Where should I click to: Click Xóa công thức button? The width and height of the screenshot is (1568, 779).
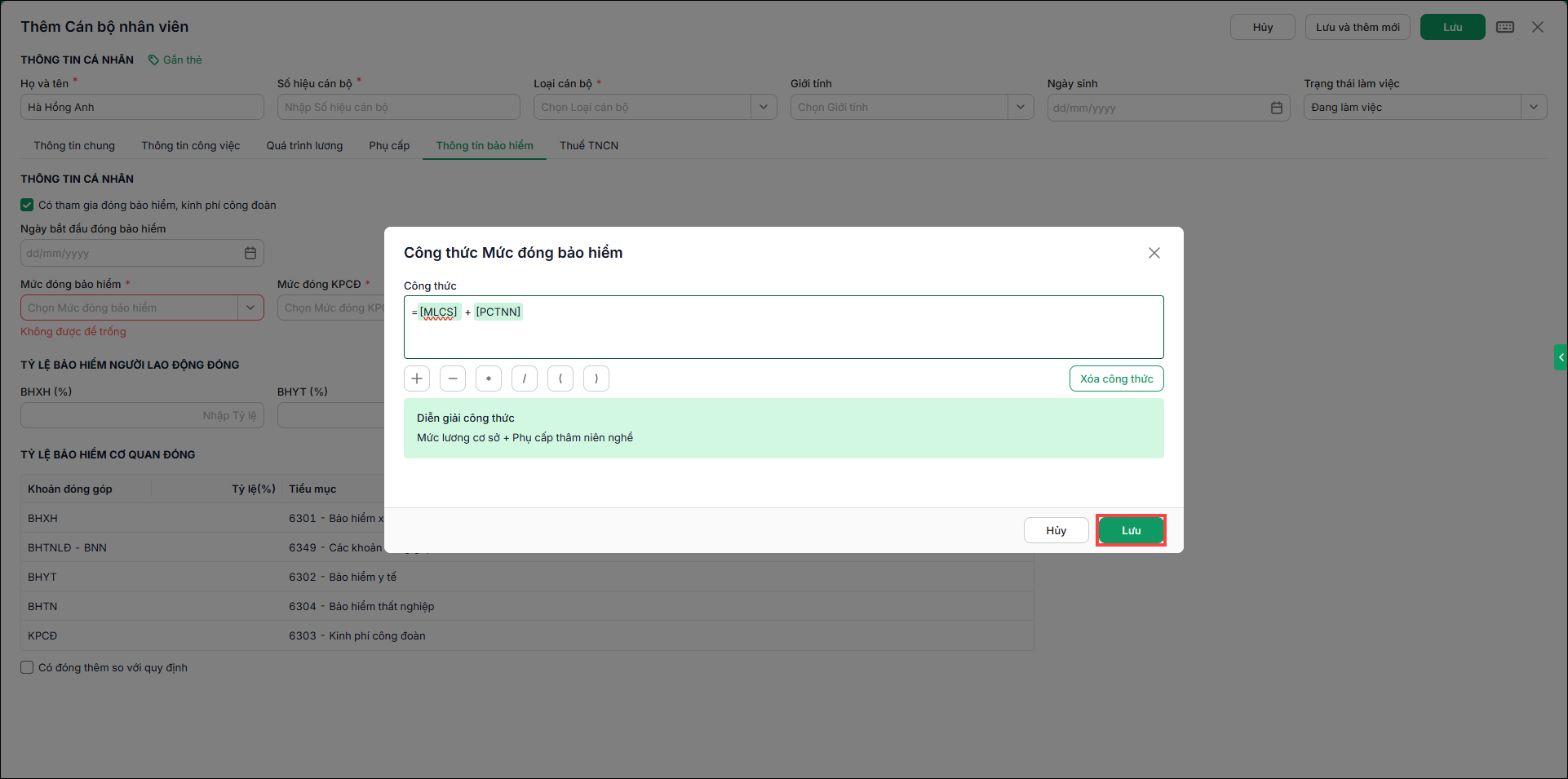[1117, 378]
